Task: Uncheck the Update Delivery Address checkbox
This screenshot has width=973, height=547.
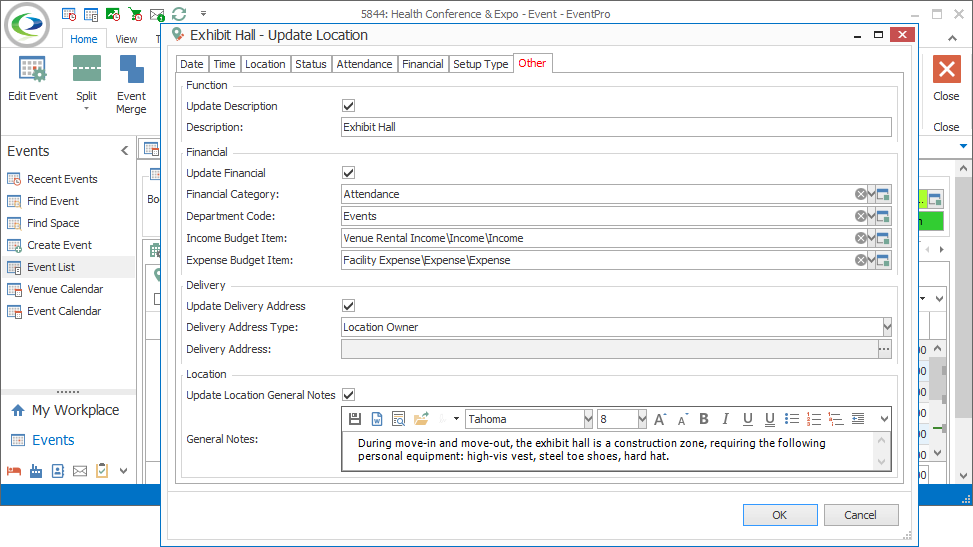Action: (349, 306)
